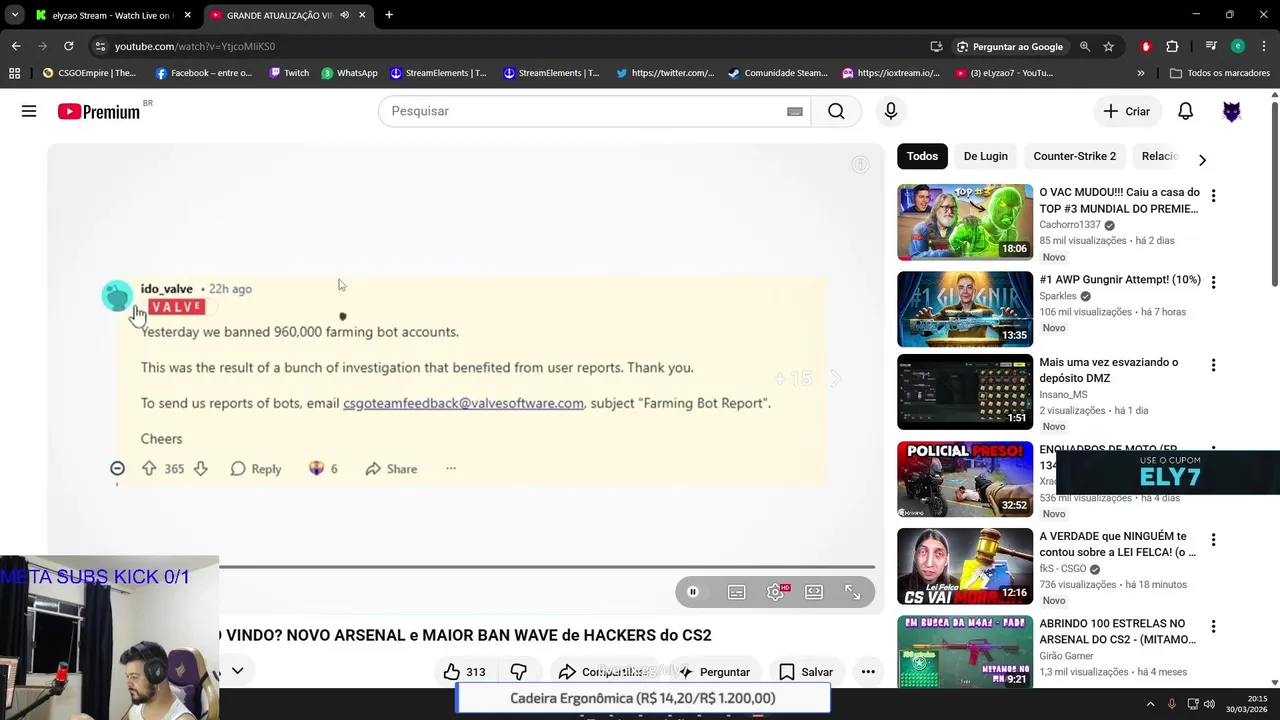The width and height of the screenshot is (1280, 720).
Task: Open Chrome tab search dropdown
Action: [14, 15]
